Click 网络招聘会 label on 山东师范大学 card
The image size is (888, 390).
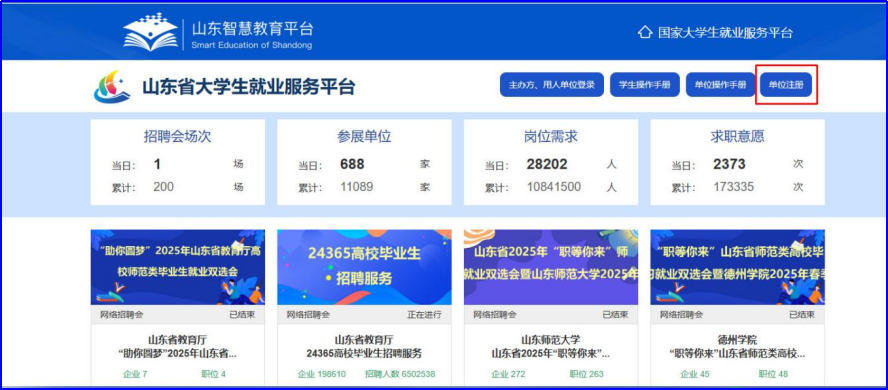(495, 315)
